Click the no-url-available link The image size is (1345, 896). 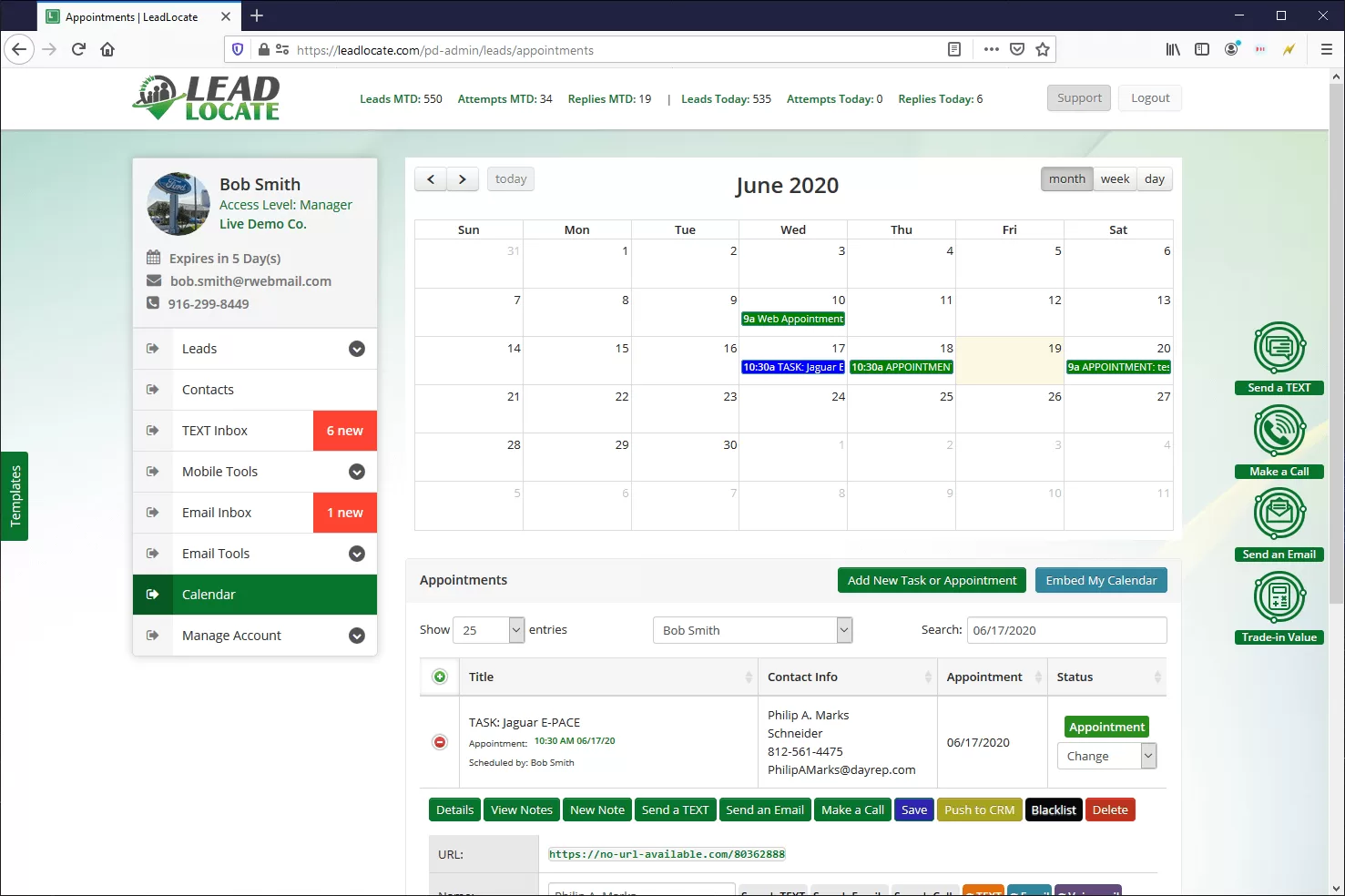667,854
